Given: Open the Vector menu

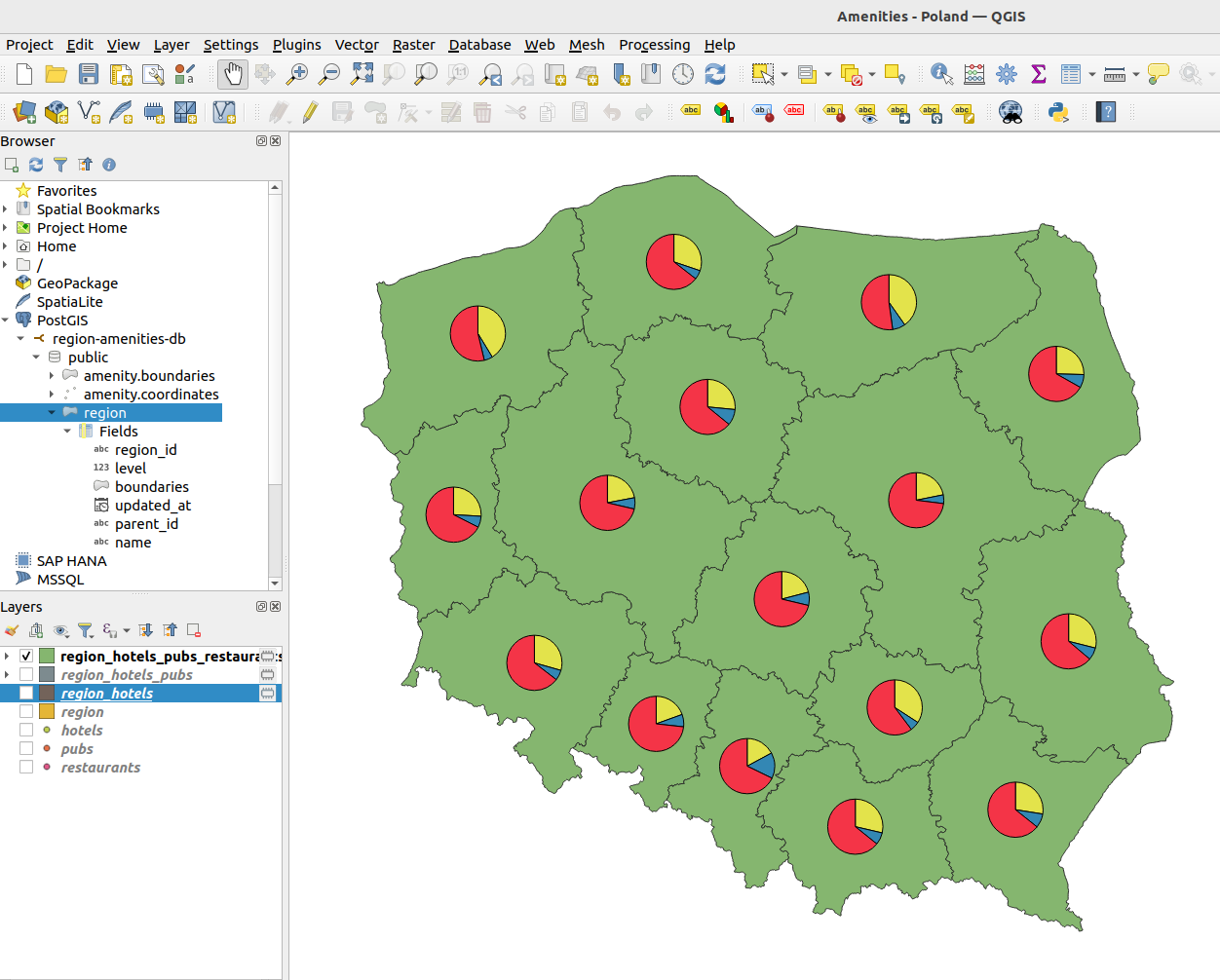Looking at the screenshot, I should tap(357, 45).
